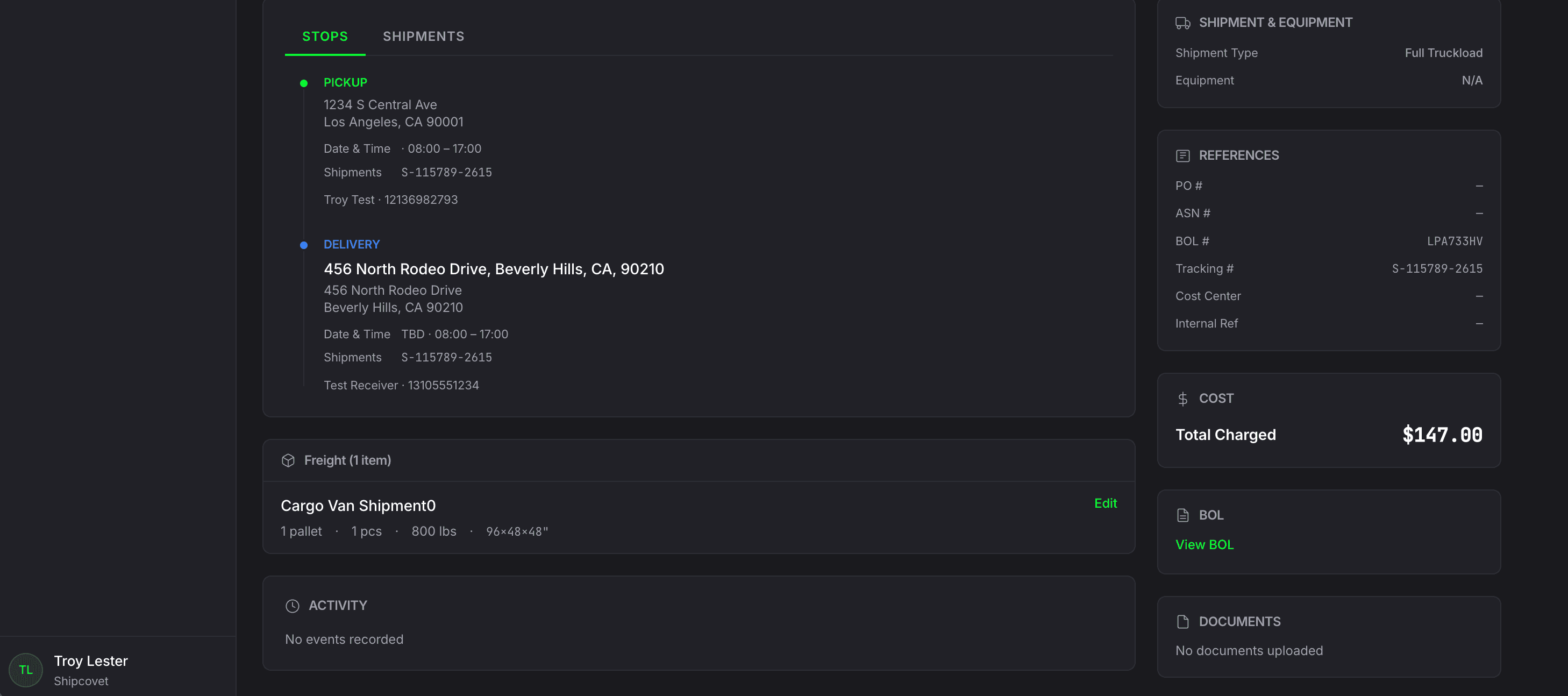
Task: Click the Tracking number S-115789-2615 value
Action: tap(1436, 268)
